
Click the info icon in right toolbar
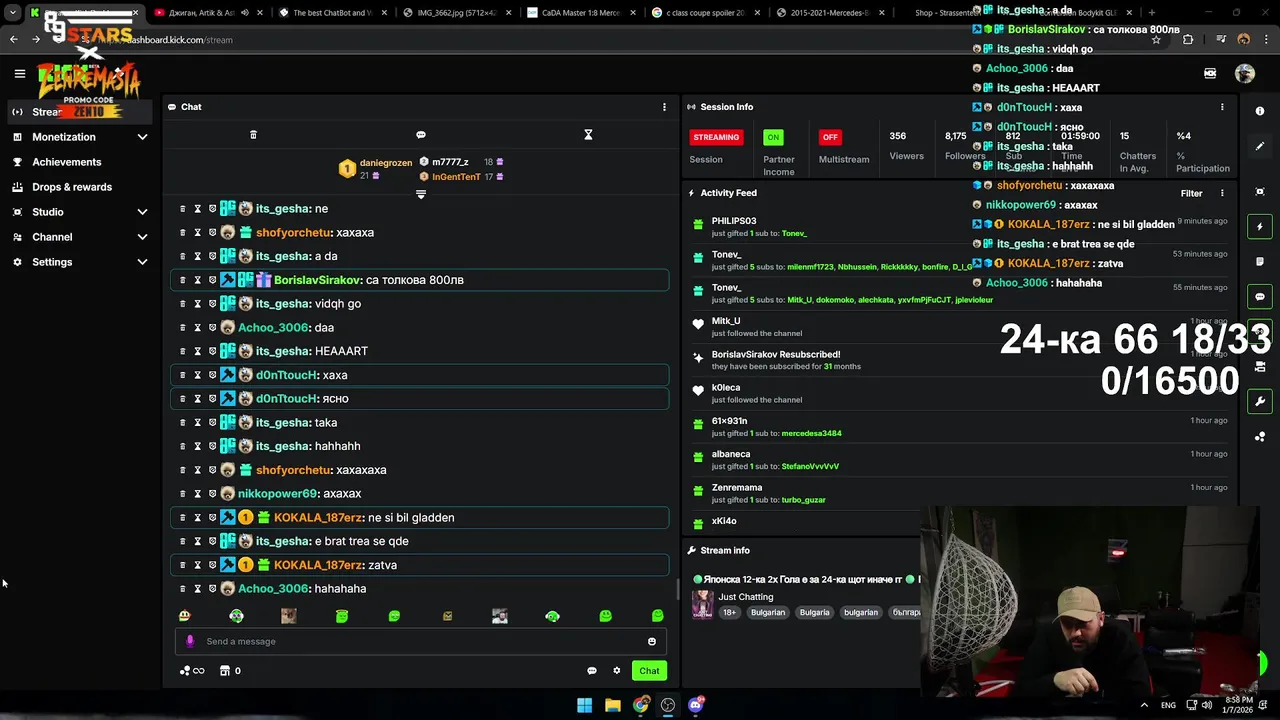point(1260,111)
